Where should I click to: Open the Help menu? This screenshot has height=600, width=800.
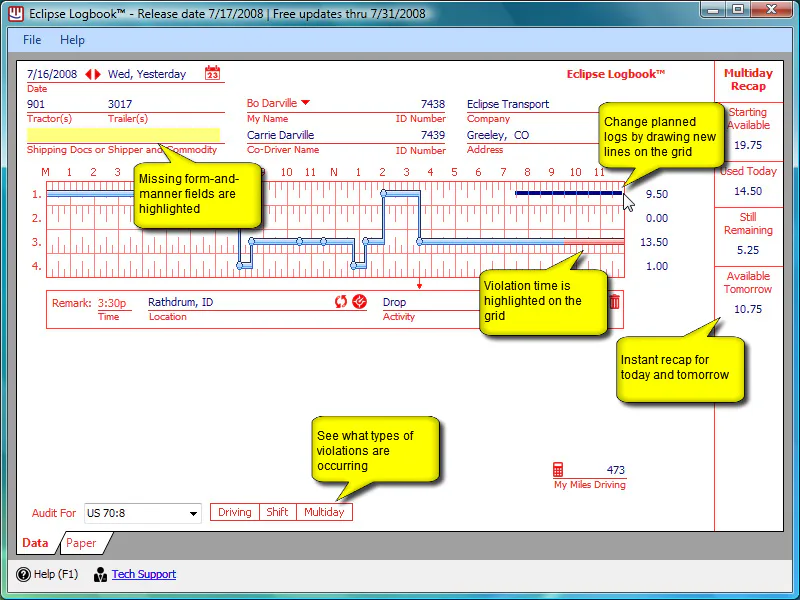pos(72,40)
